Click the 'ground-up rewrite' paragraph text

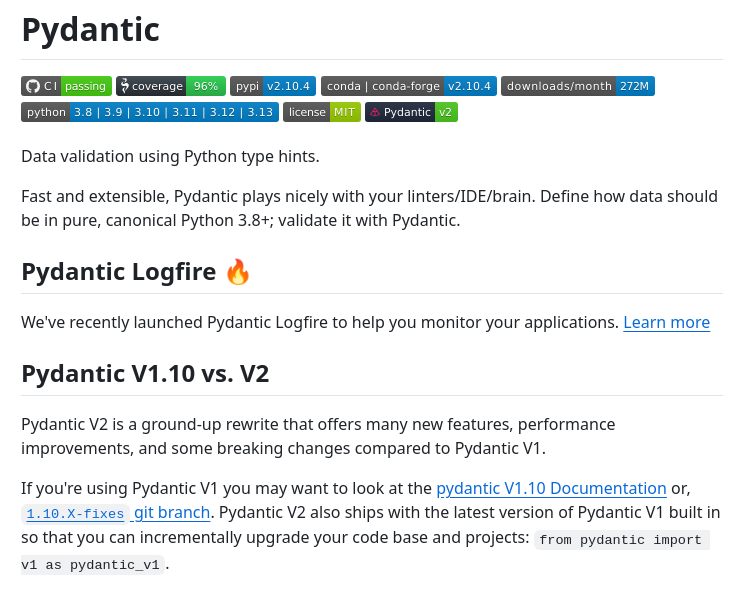click(x=318, y=436)
